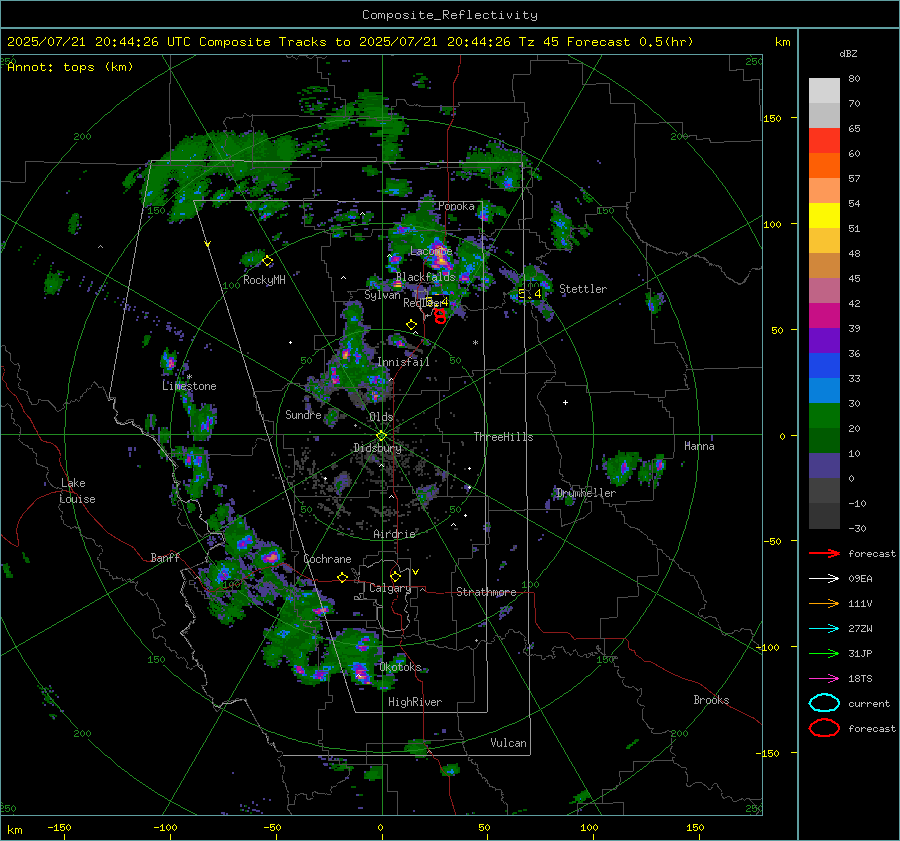Click the Innisfail city label
This screenshot has height=841, width=900.
(x=403, y=362)
